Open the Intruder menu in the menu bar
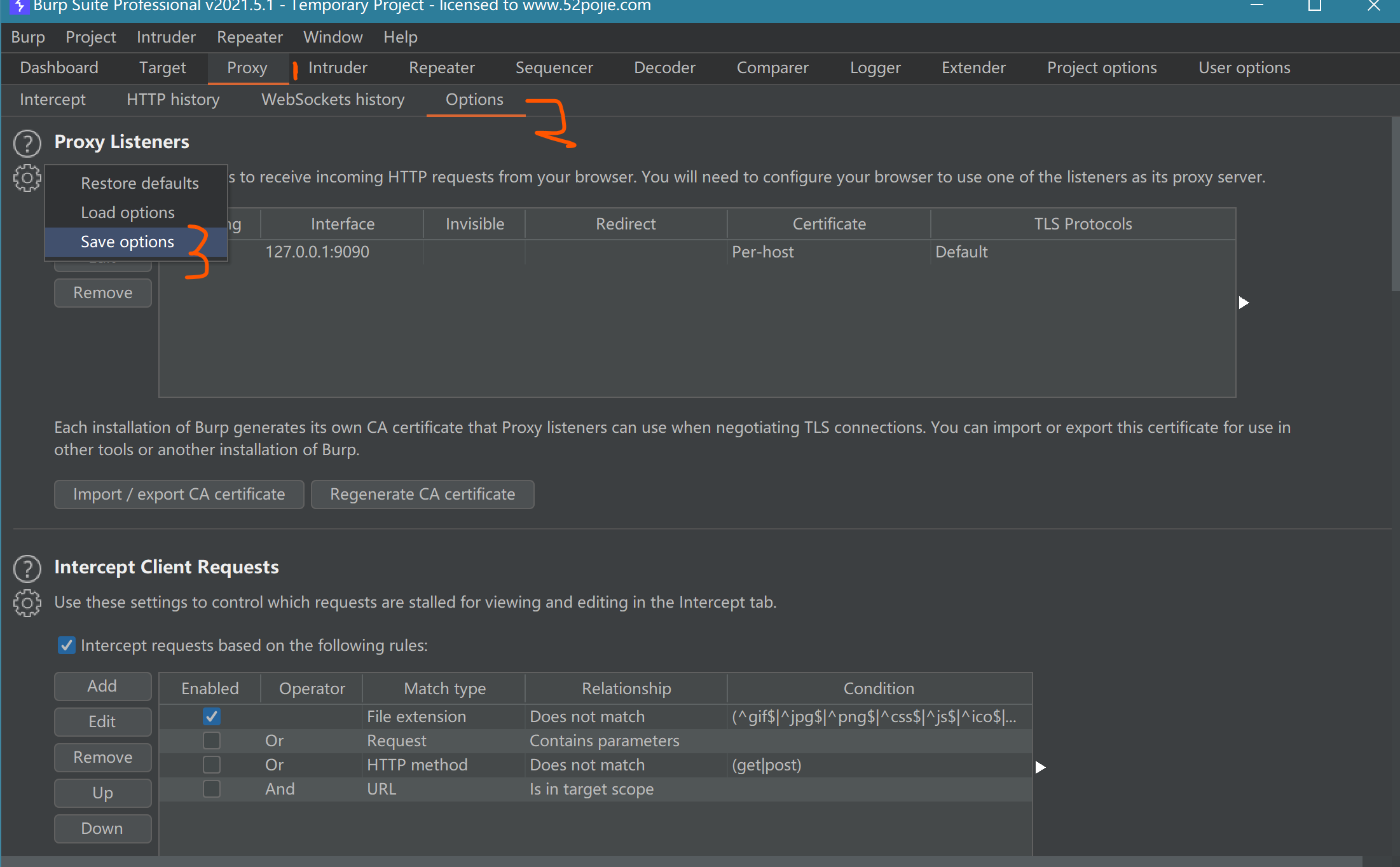 pos(166,38)
